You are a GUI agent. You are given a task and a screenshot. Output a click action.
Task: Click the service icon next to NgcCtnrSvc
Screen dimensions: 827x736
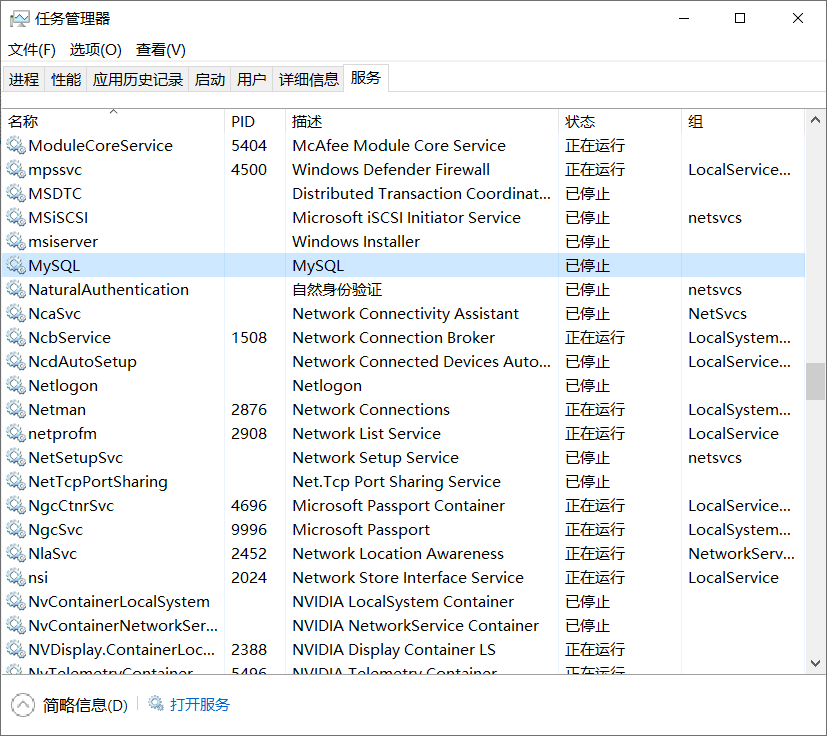(16, 505)
